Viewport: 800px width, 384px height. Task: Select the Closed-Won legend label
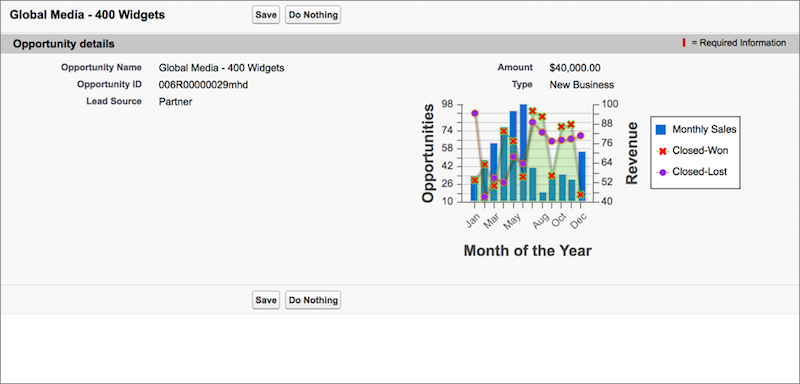tap(700, 151)
